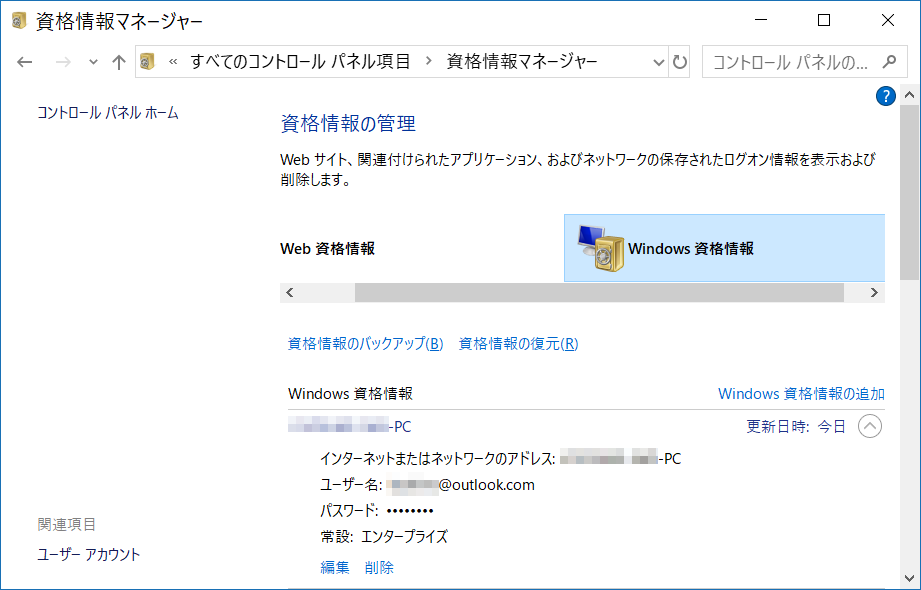Click the @outlook.com user name value
921x590 pixels.
(x=460, y=485)
